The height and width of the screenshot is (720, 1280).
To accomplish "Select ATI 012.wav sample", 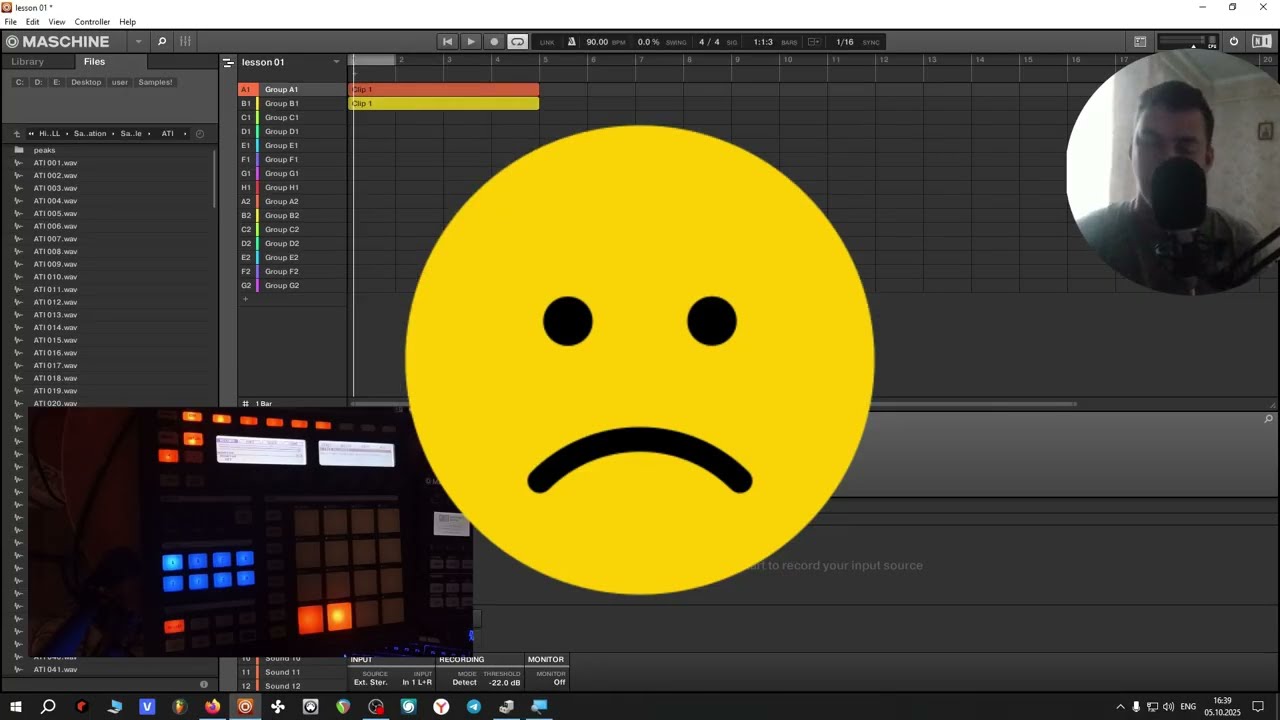I will point(55,302).
